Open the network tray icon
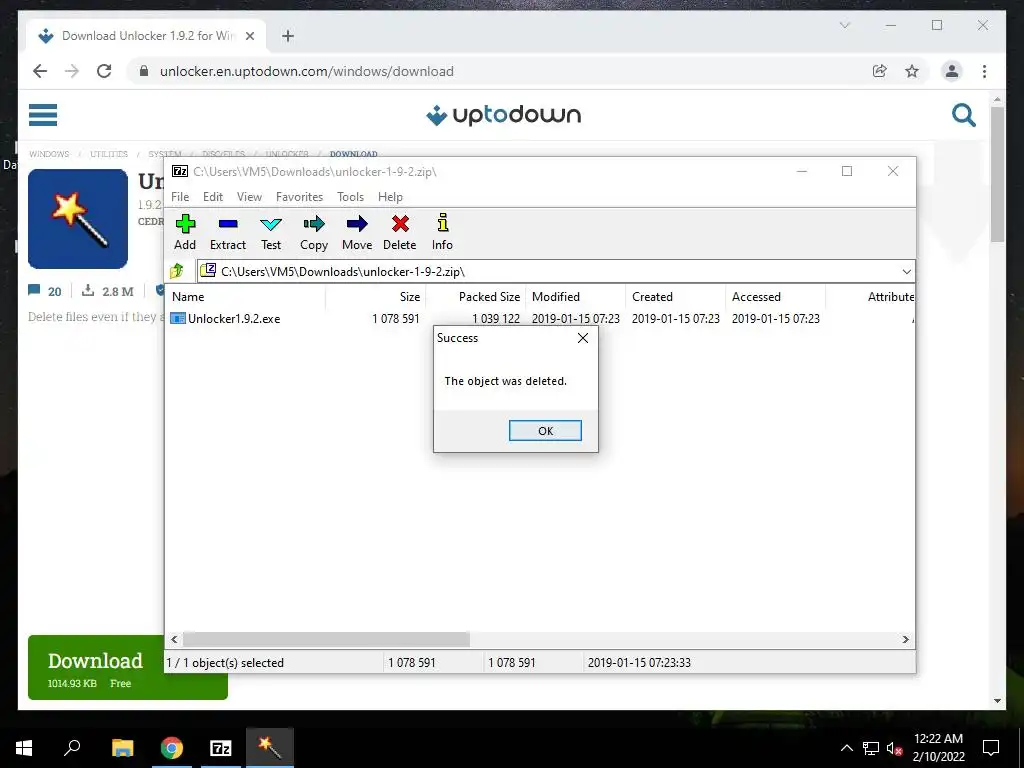Screen dimensions: 1024x768 pos(871,748)
